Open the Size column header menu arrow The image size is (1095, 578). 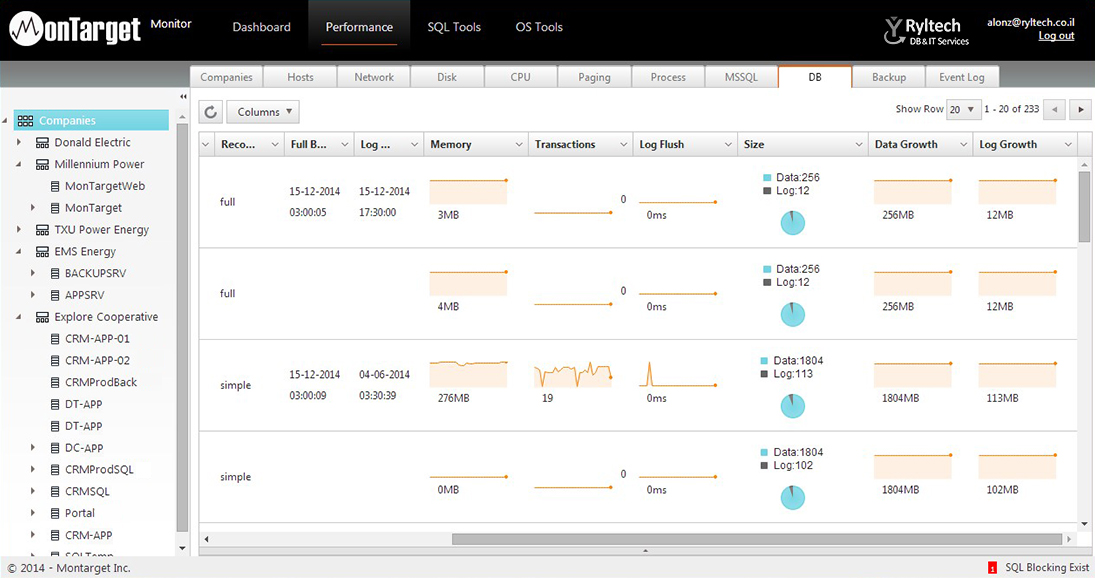click(x=859, y=144)
